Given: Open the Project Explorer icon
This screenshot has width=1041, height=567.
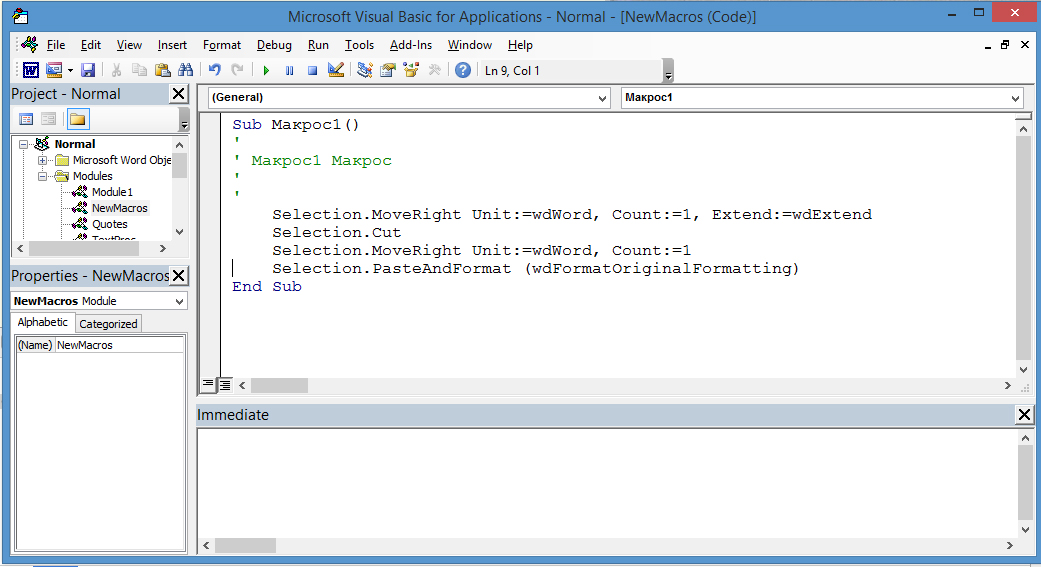Looking at the screenshot, I should tap(364, 70).
